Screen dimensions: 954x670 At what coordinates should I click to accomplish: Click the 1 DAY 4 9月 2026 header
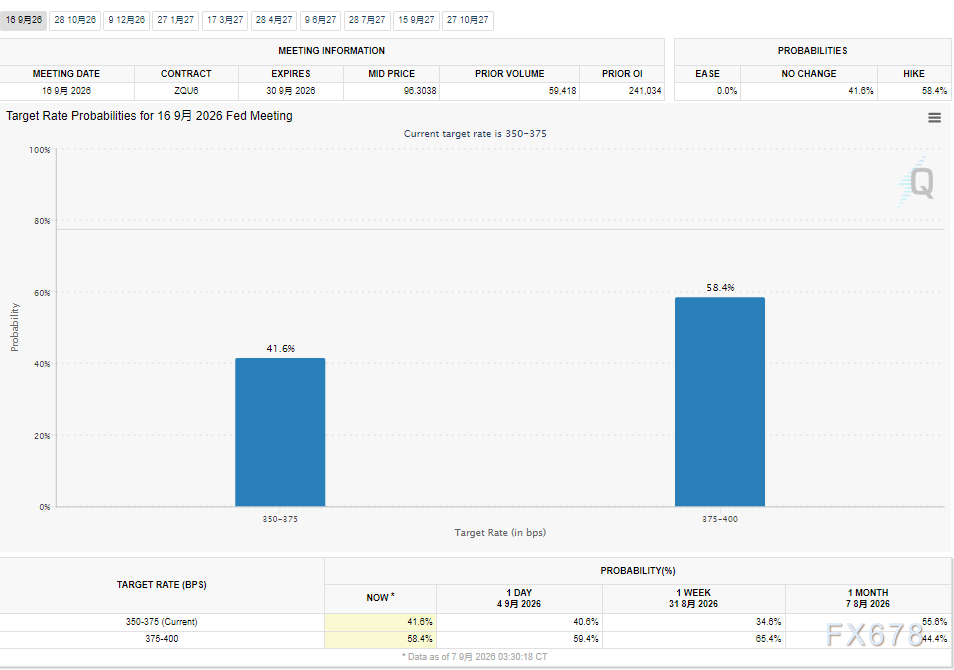519,598
